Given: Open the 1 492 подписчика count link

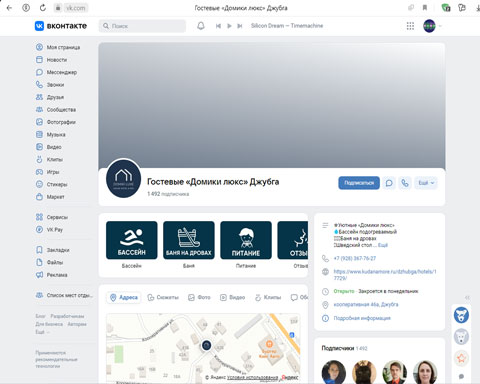Looking at the screenshot, I should pyautogui.click(x=168, y=194).
